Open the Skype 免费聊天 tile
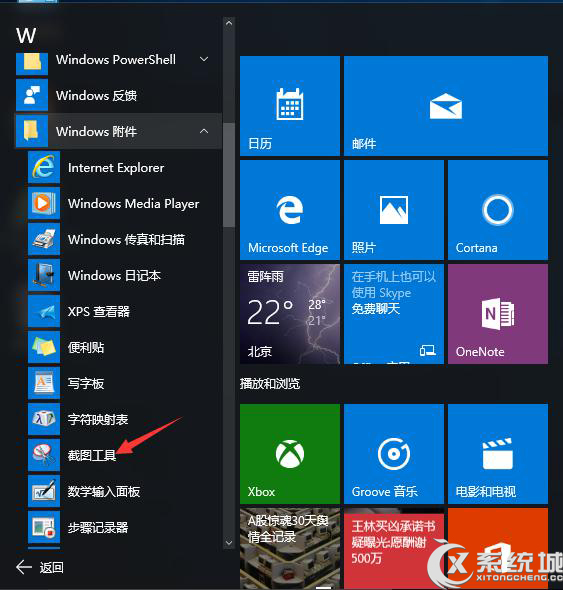 [x=394, y=314]
